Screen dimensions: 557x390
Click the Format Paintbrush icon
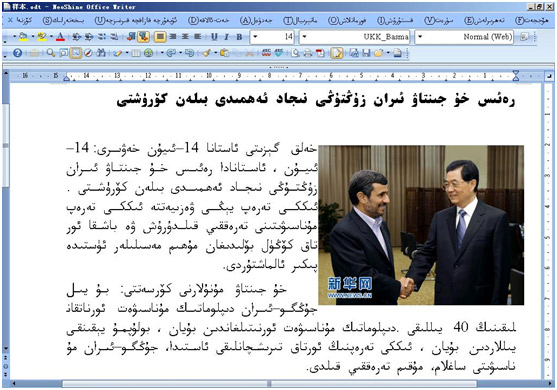207,53
